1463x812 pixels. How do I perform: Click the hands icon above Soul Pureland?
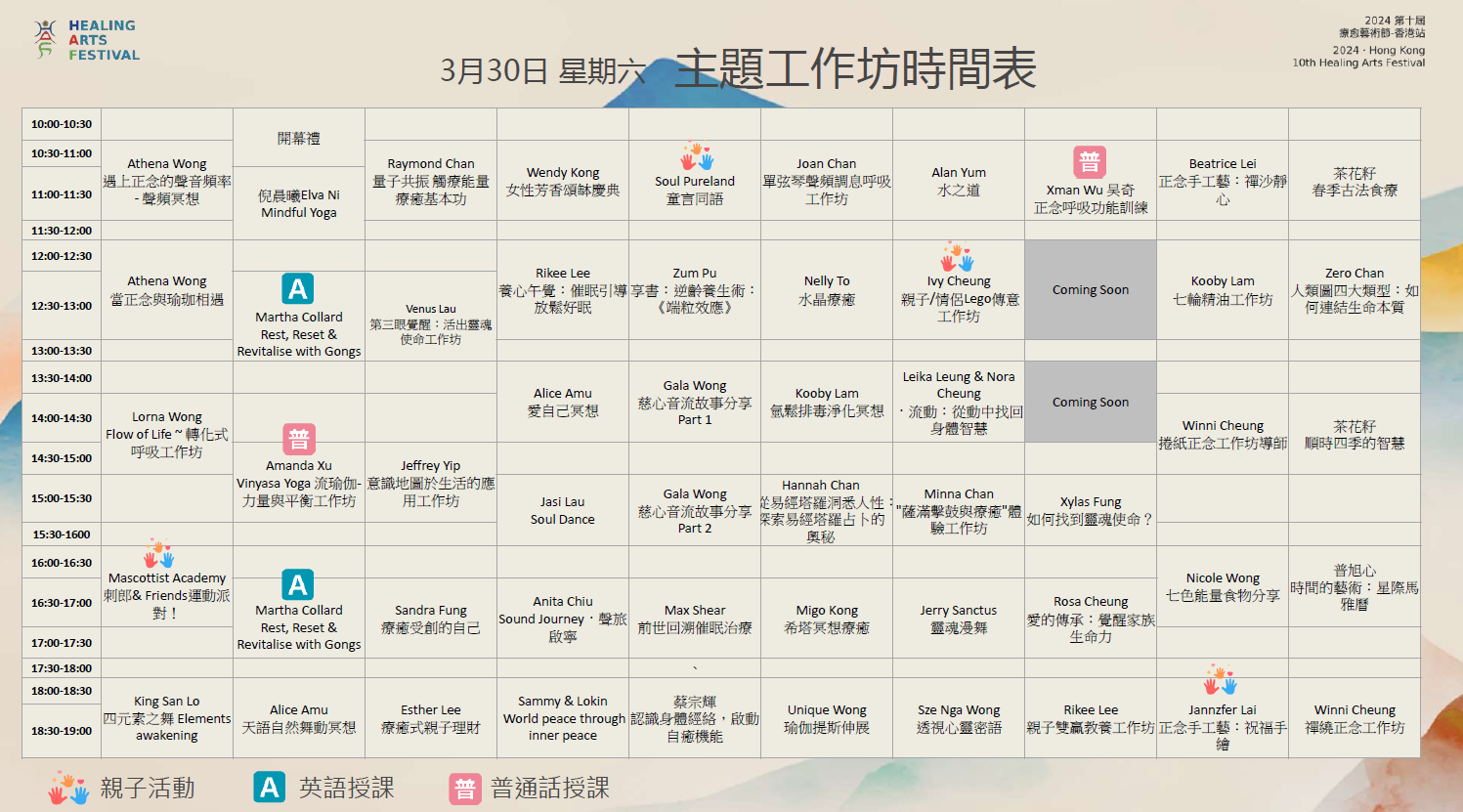[x=697, y=156]
